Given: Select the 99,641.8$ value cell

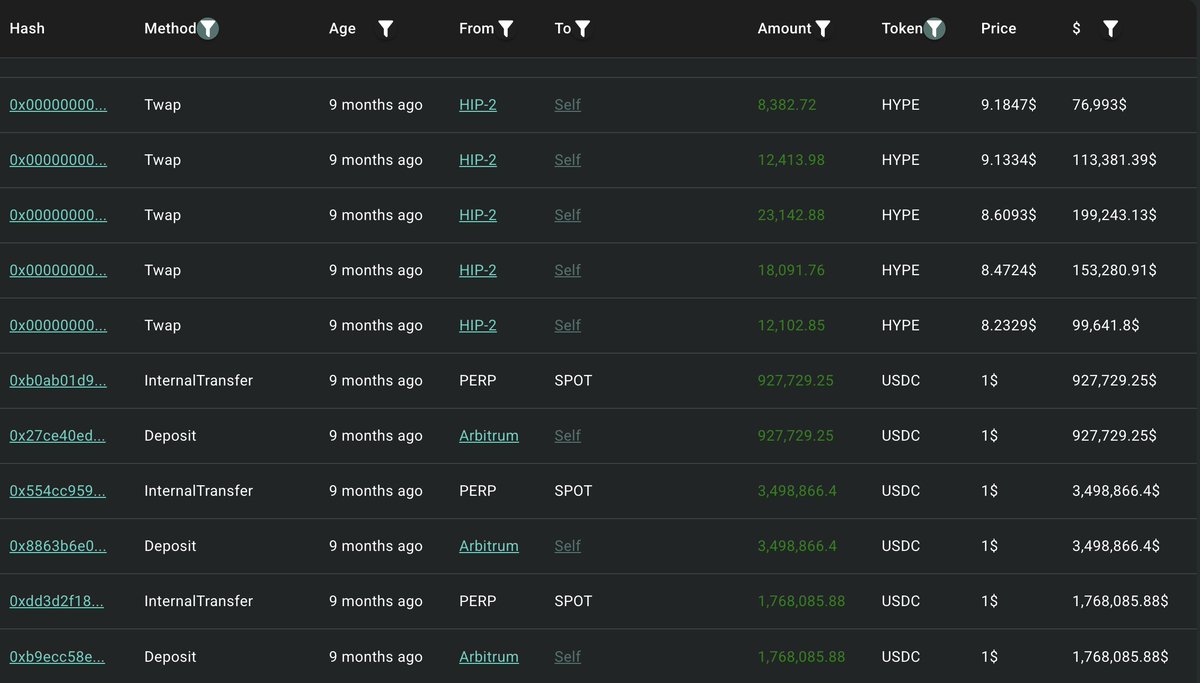Looking at the screenshot, I should 1105,325.
